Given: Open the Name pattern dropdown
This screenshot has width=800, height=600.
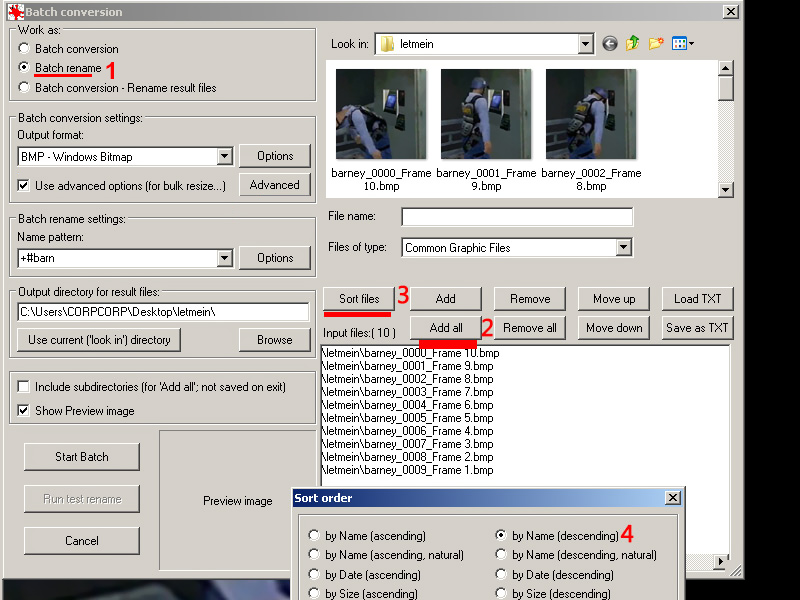Looking at the screenshot, I should pyautogui.click(x=224, y=258).
